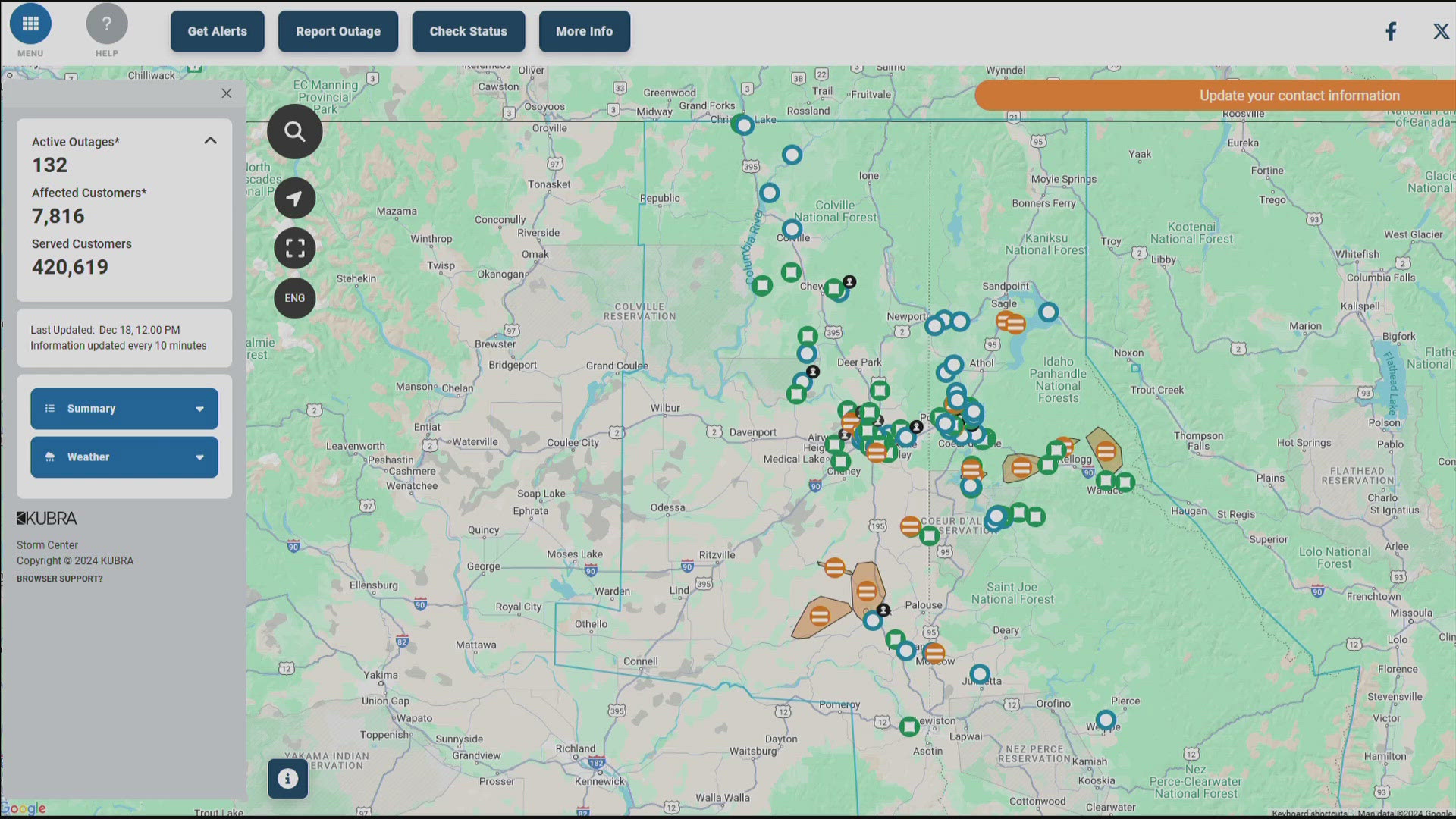Expand the Weather dropdown
The width and height of the screenshot is (1456, 819).
click(x=124, y=457)
